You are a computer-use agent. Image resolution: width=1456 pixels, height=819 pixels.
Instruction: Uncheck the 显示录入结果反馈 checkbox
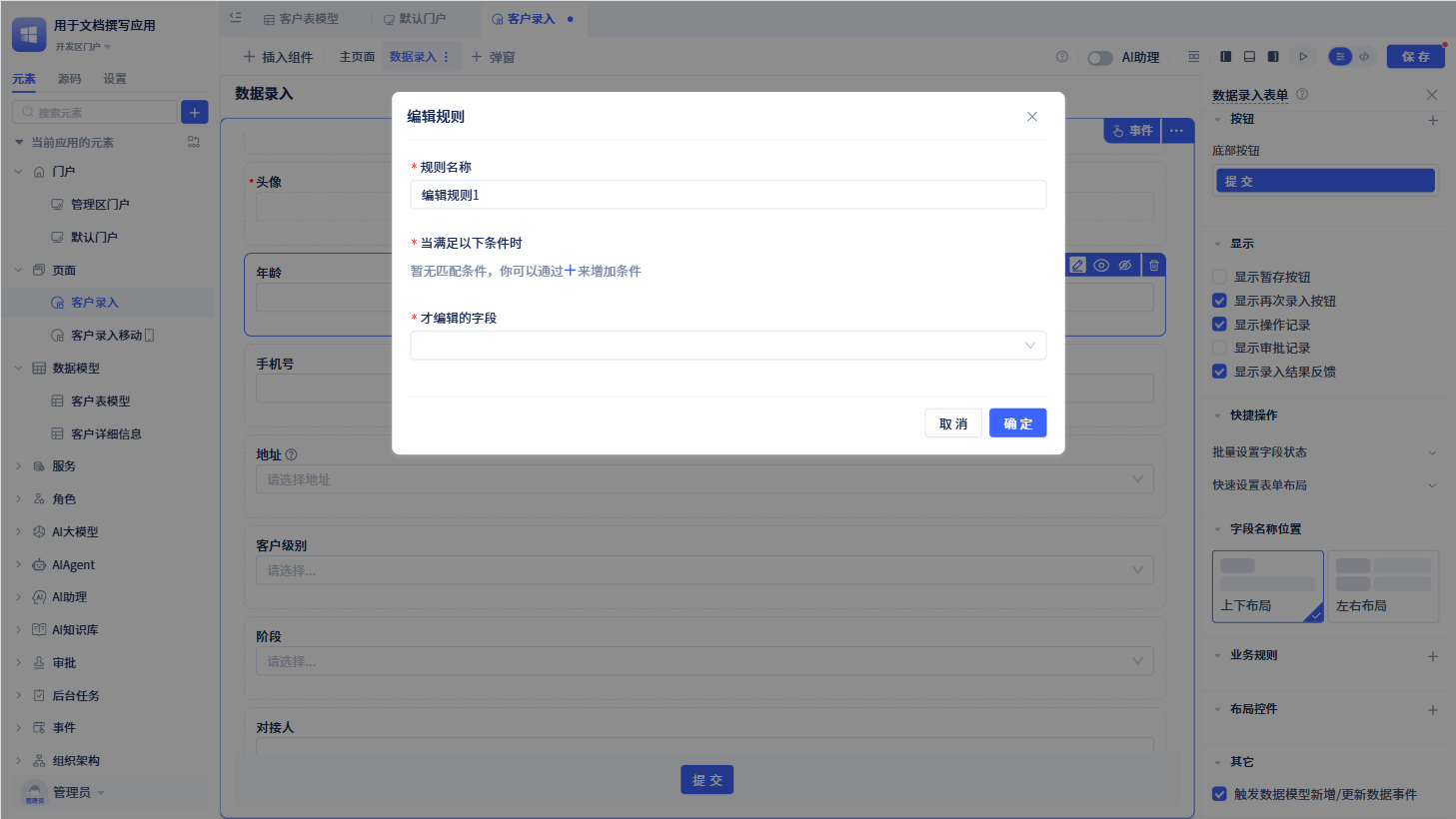[x=1219, y=372]
